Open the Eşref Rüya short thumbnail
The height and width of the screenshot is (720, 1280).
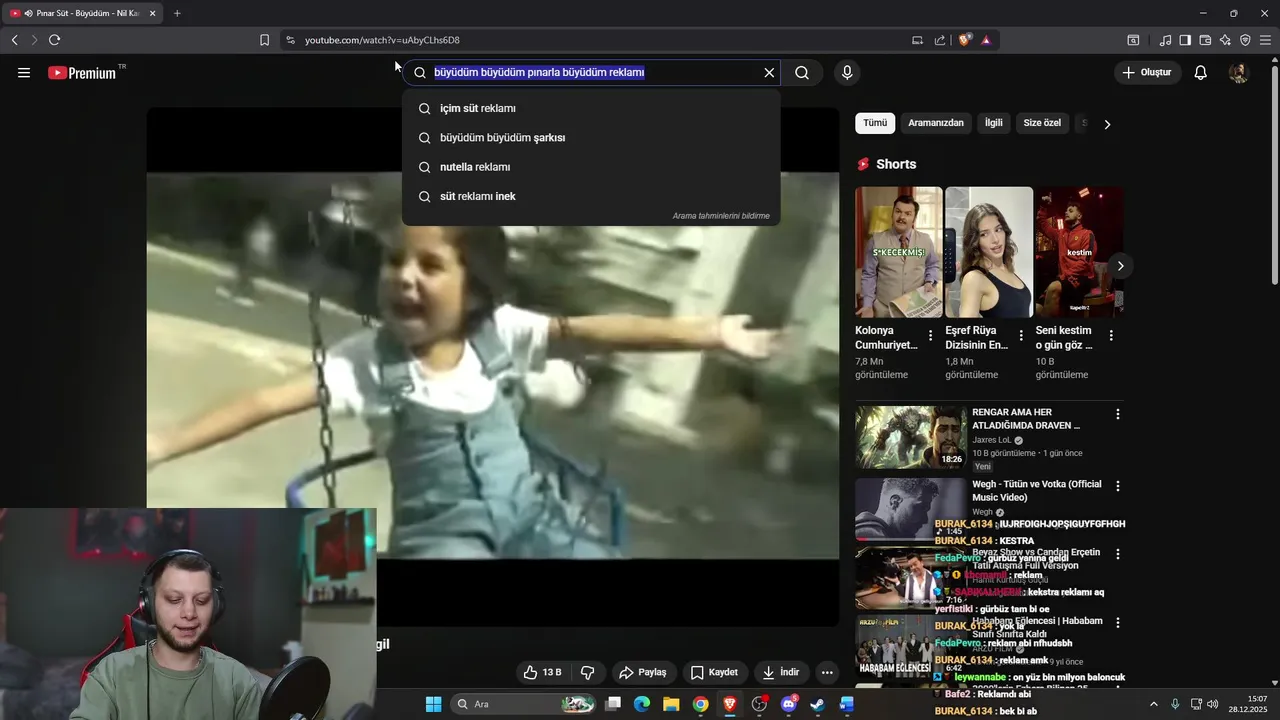[989, 252]
